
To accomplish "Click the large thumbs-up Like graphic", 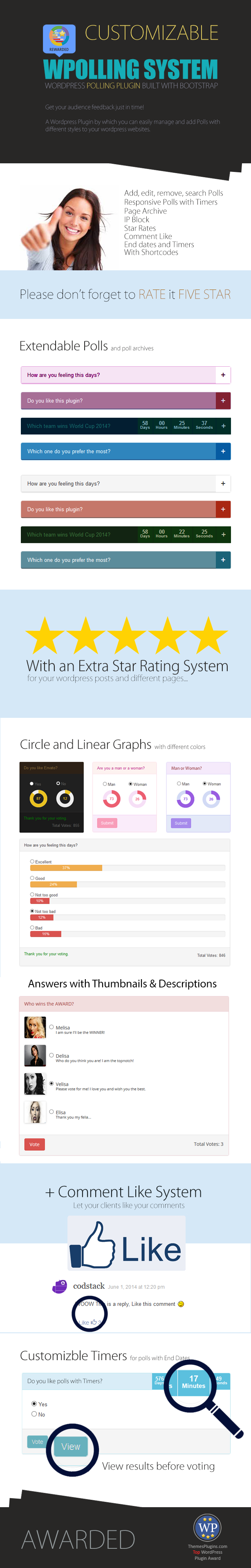I will tap(126, 1244).
